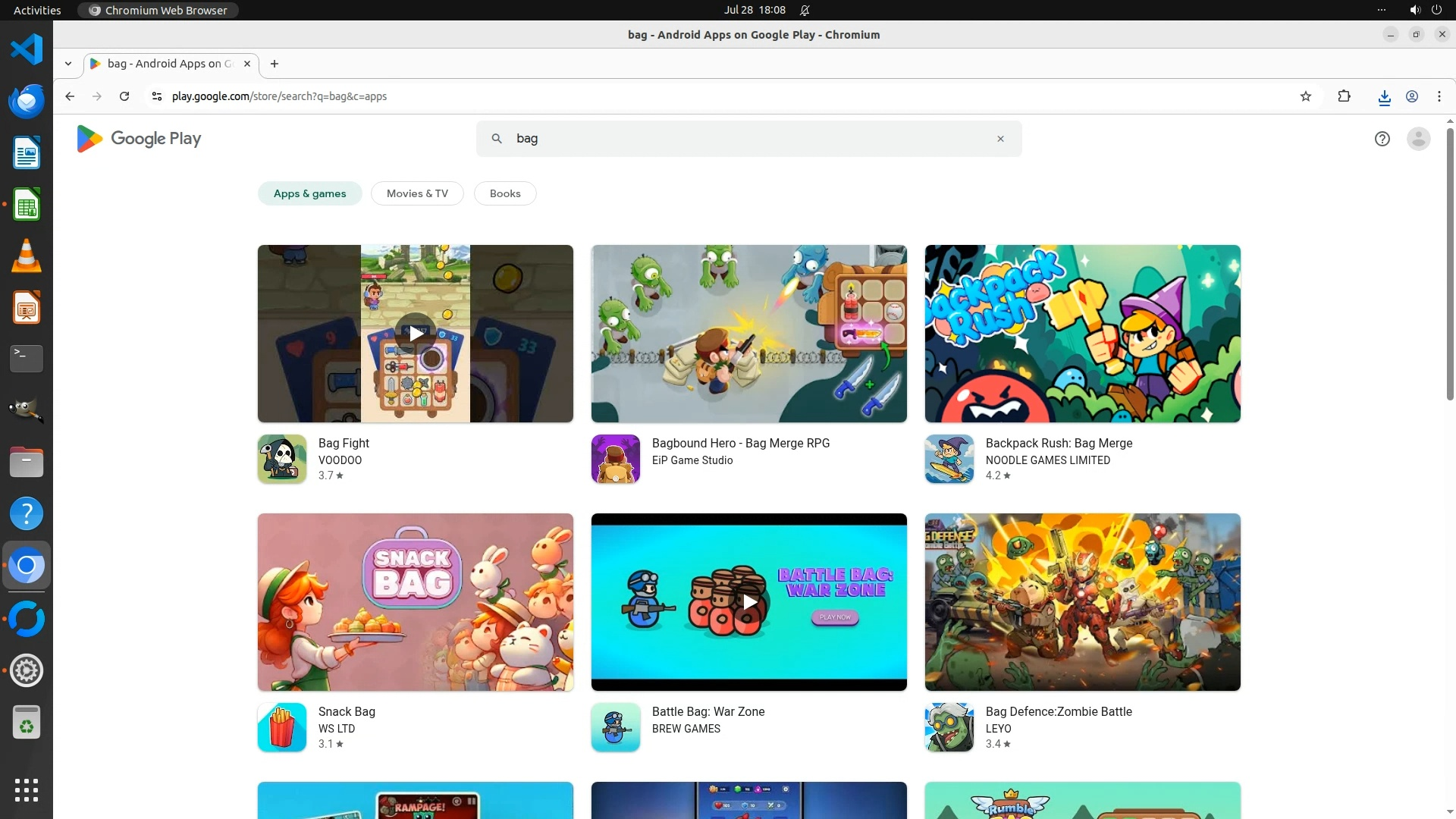Switch to the Books filter chip
The image size is (1456, 819).
(505, 193)
